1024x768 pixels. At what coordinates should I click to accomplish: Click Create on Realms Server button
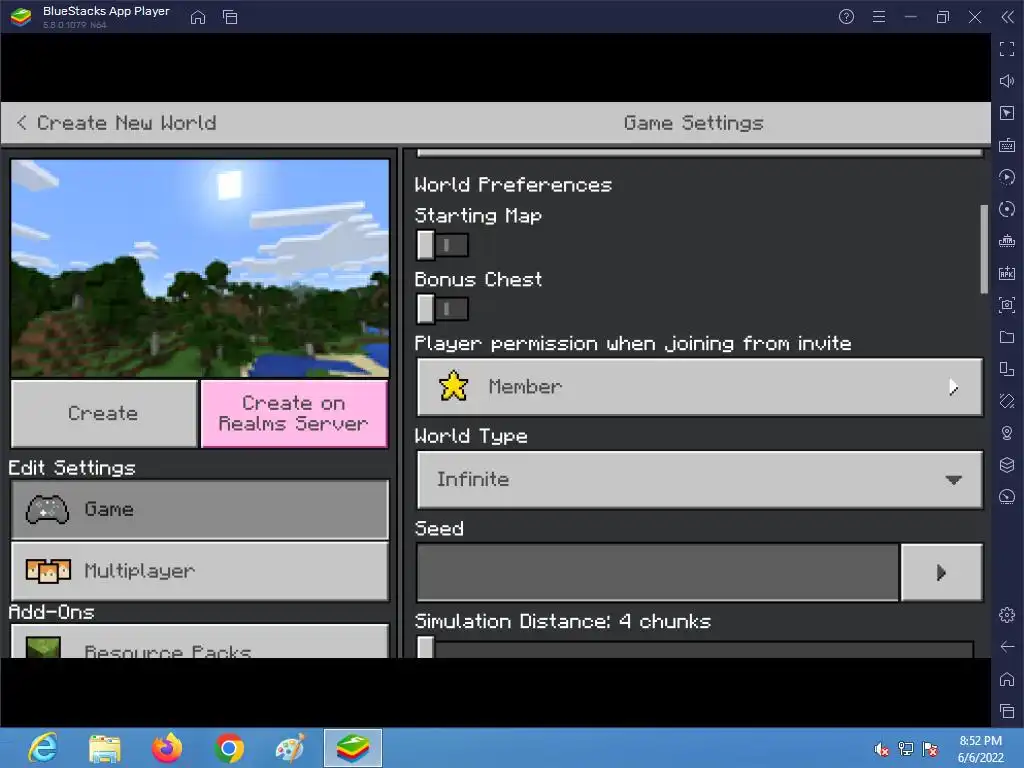point(294,413)
